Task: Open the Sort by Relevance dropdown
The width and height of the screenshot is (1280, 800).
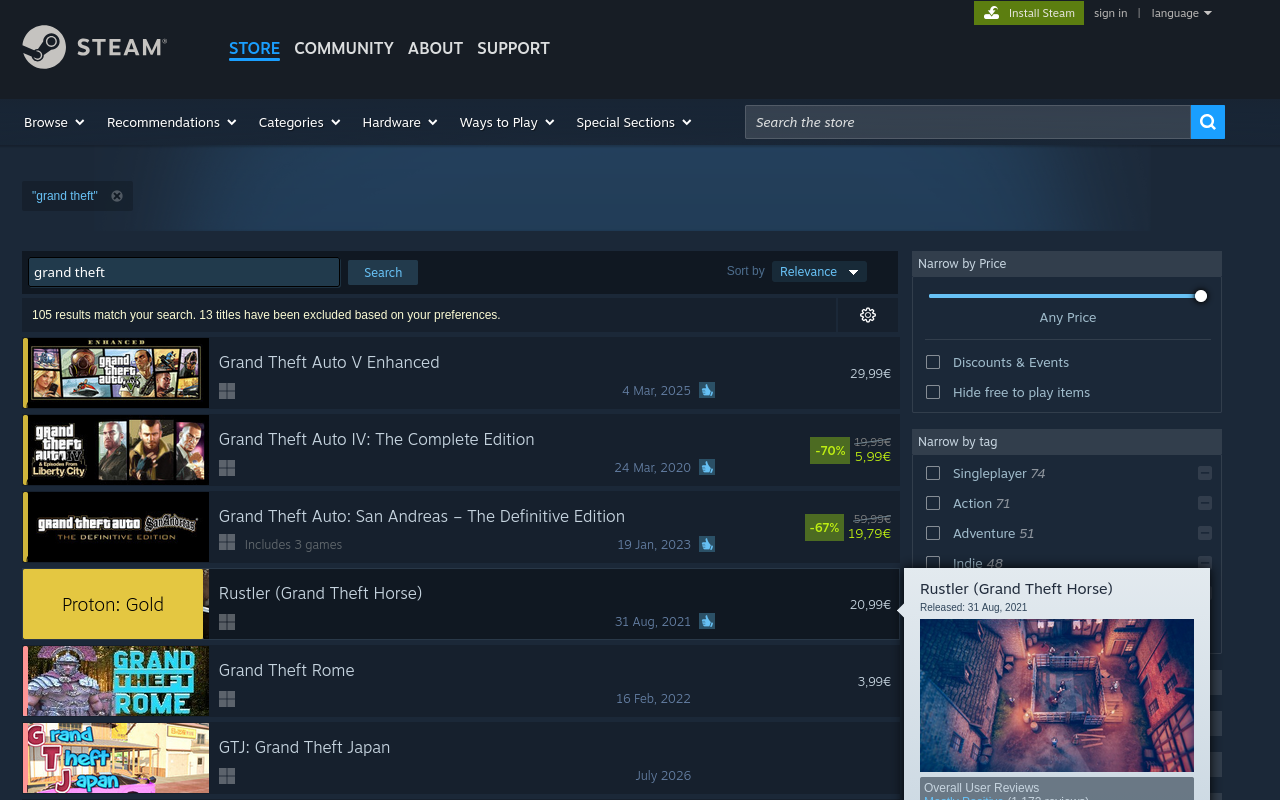Action: tap(819, 272)
